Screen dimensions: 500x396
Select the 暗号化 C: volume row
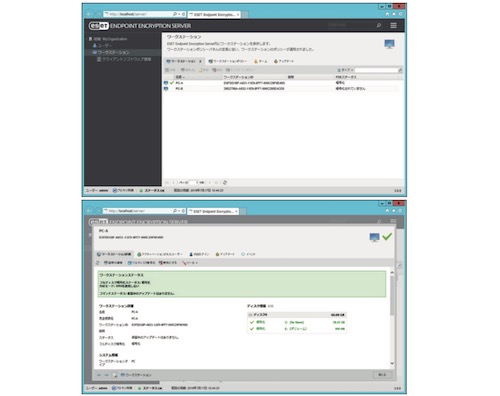point(297,322)
